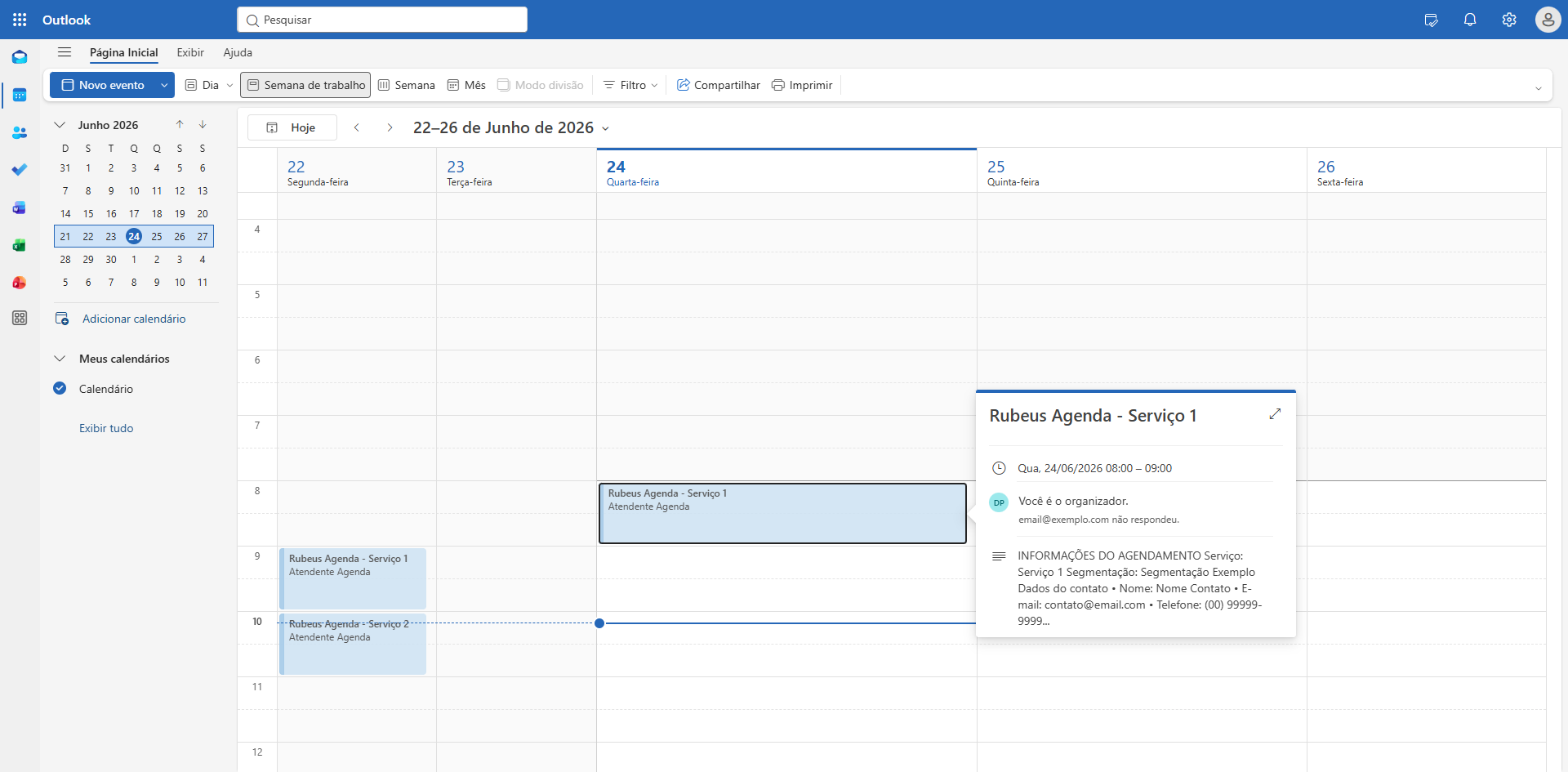The height and width of the screenshot is (772, 1568).
Task: Create a Novo evento
Action: [103, 85]
